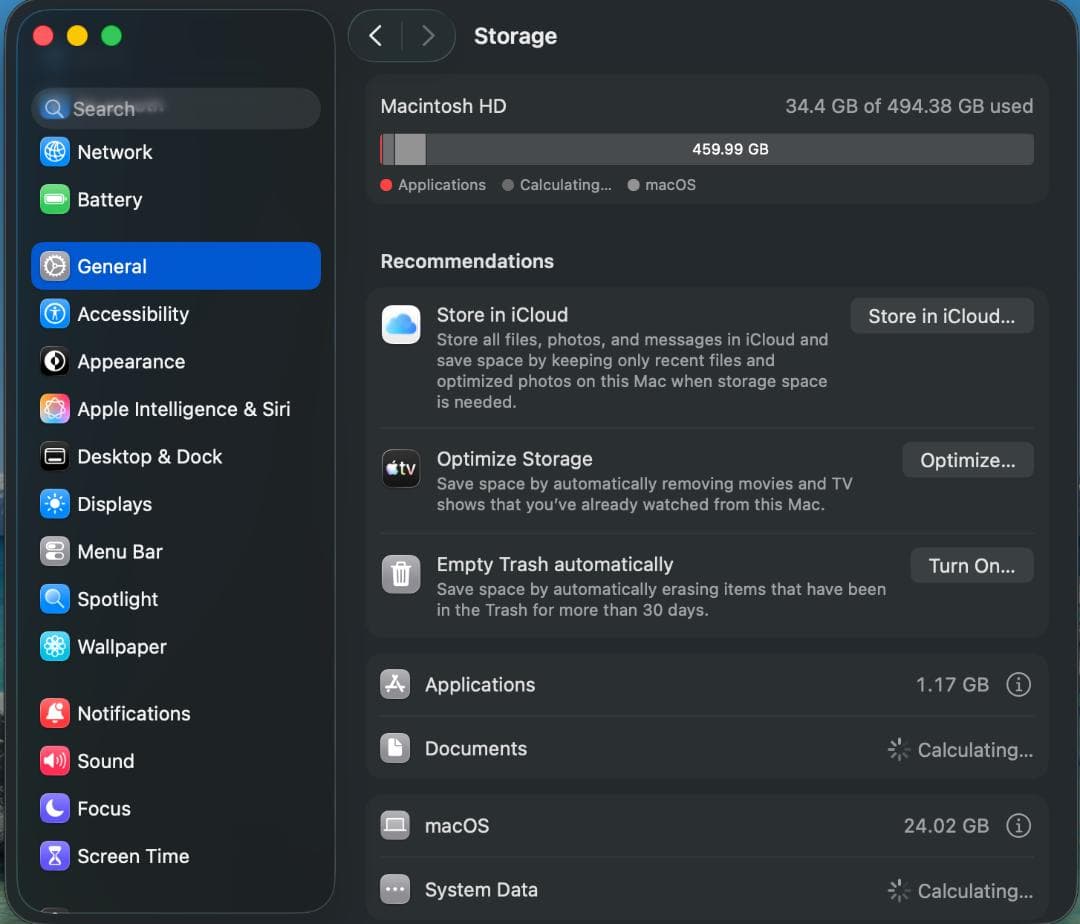Screen dimensions: 1080x924
Task: Open info for Applications 1.17 GB
Action: [x=1018, y=684]
